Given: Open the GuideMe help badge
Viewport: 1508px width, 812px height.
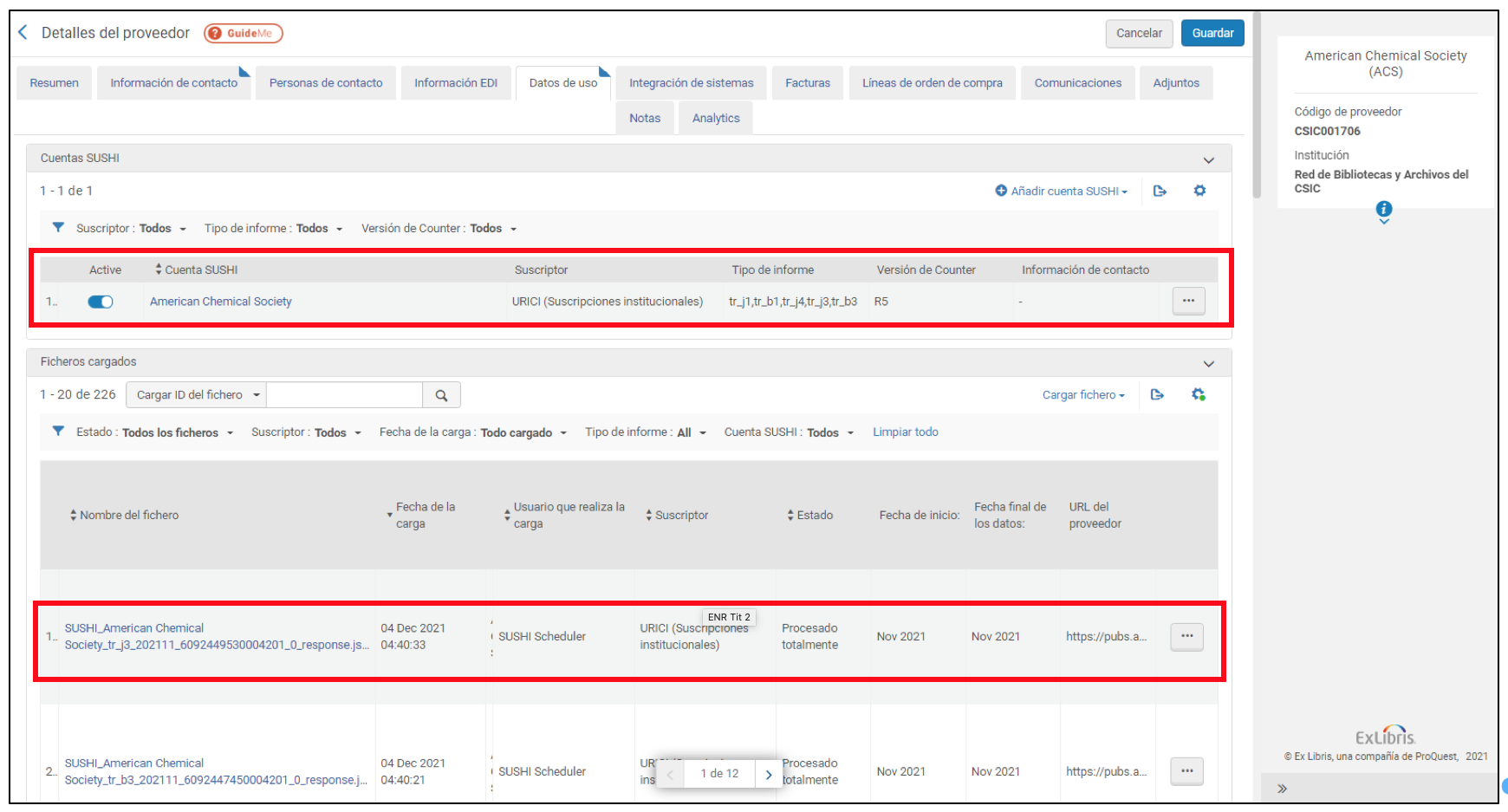Looking at the screenshot, I should [x=244, y=33].
